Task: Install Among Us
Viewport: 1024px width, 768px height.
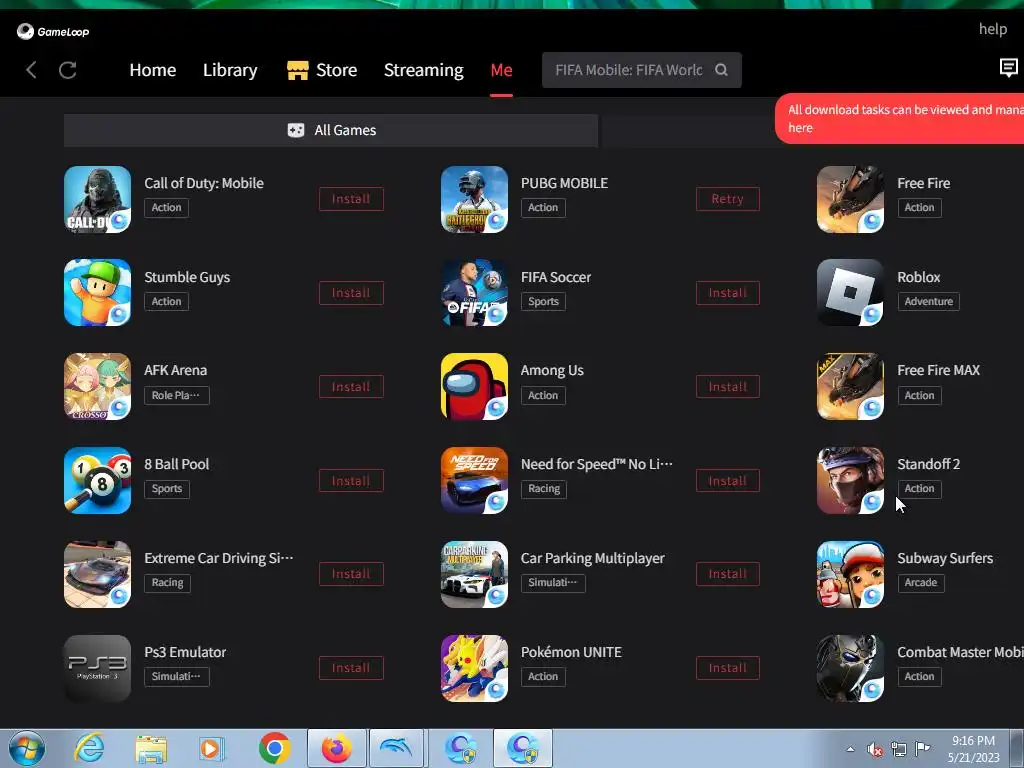Action: [728, 387]
